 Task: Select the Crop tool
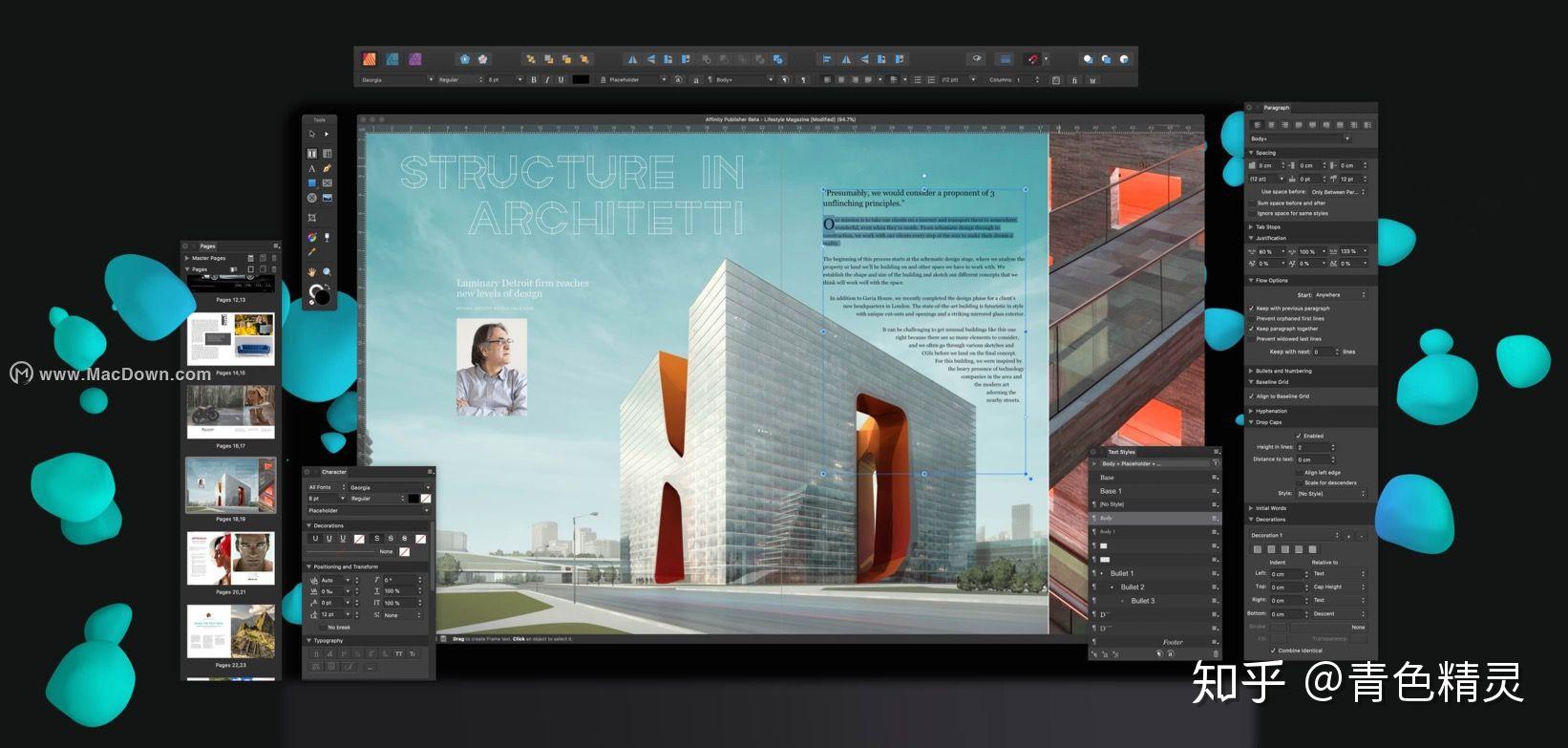tap(311, 218)
